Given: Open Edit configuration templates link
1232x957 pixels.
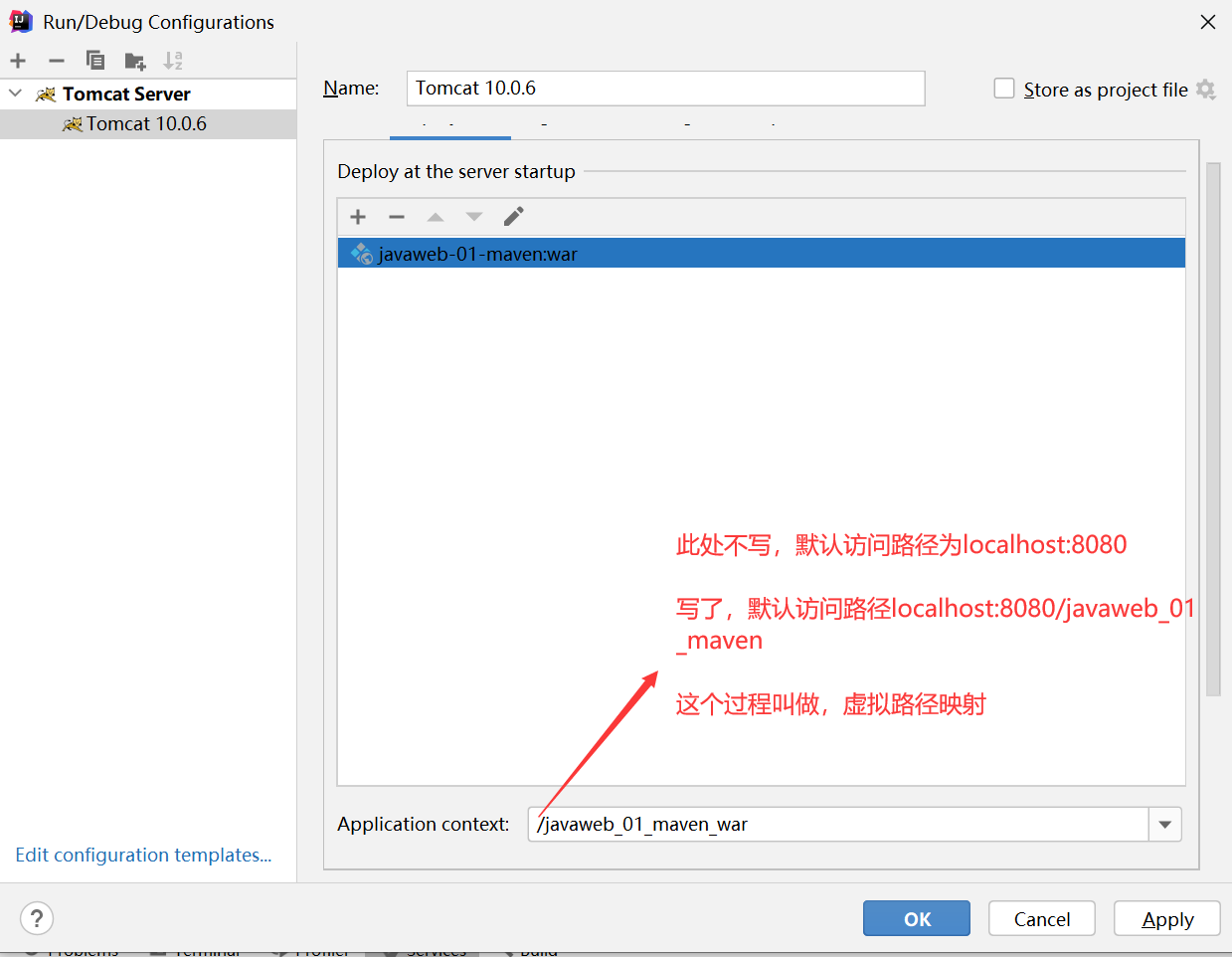Looking at the screenshot, I should coord(143,856).
